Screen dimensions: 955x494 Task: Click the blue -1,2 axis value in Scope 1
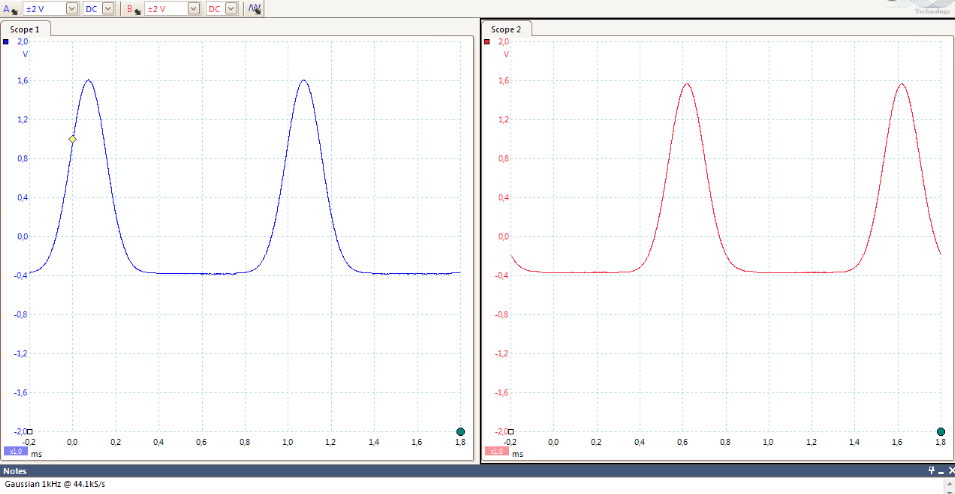[x=21, y=353]
